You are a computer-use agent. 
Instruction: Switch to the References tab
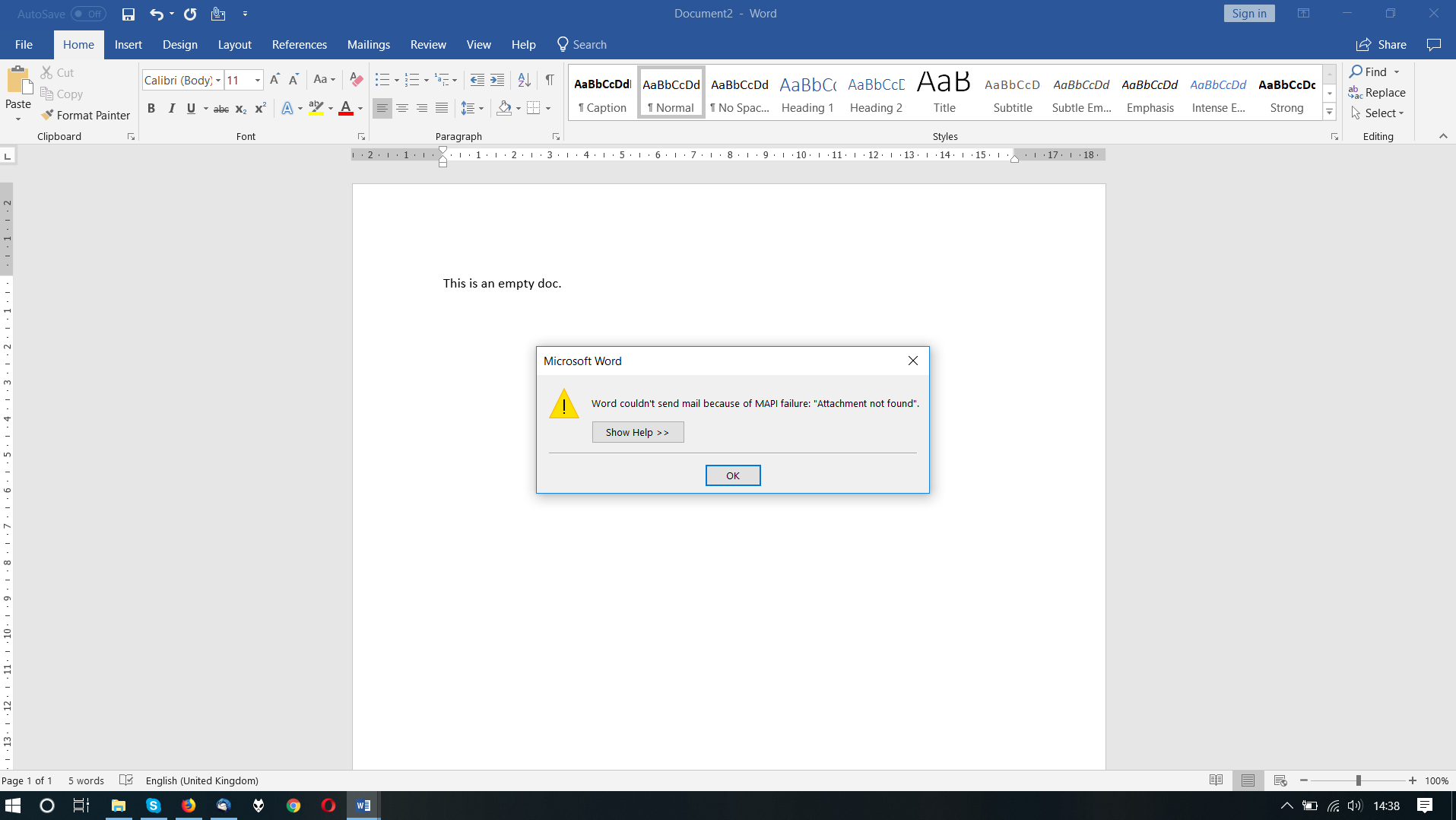click(300, 45)
